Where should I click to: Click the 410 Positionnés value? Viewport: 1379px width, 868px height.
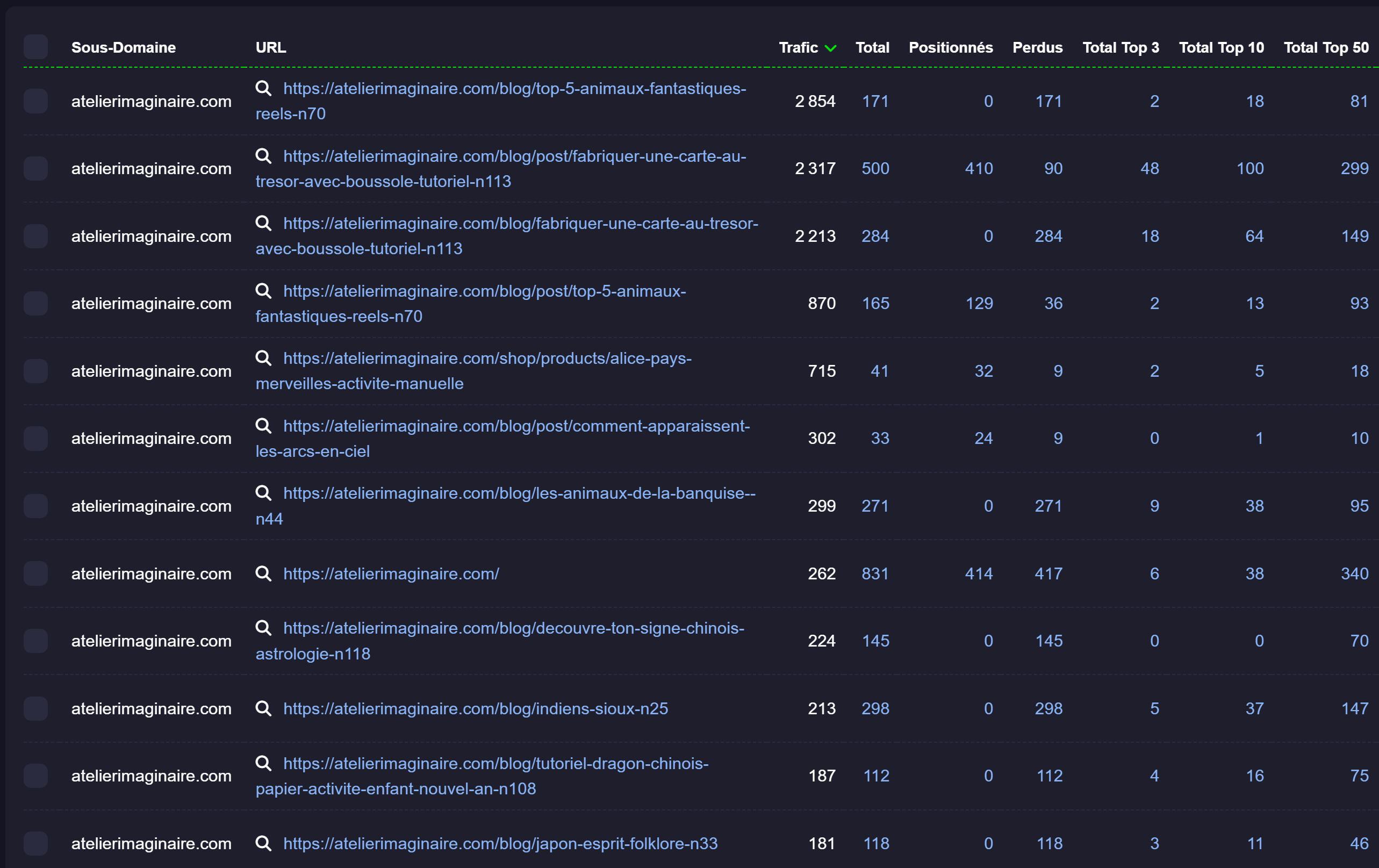click(978, 168)
